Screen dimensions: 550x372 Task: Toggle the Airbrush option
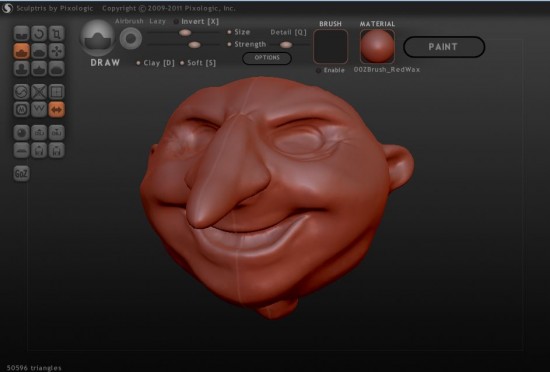point(129,21)
